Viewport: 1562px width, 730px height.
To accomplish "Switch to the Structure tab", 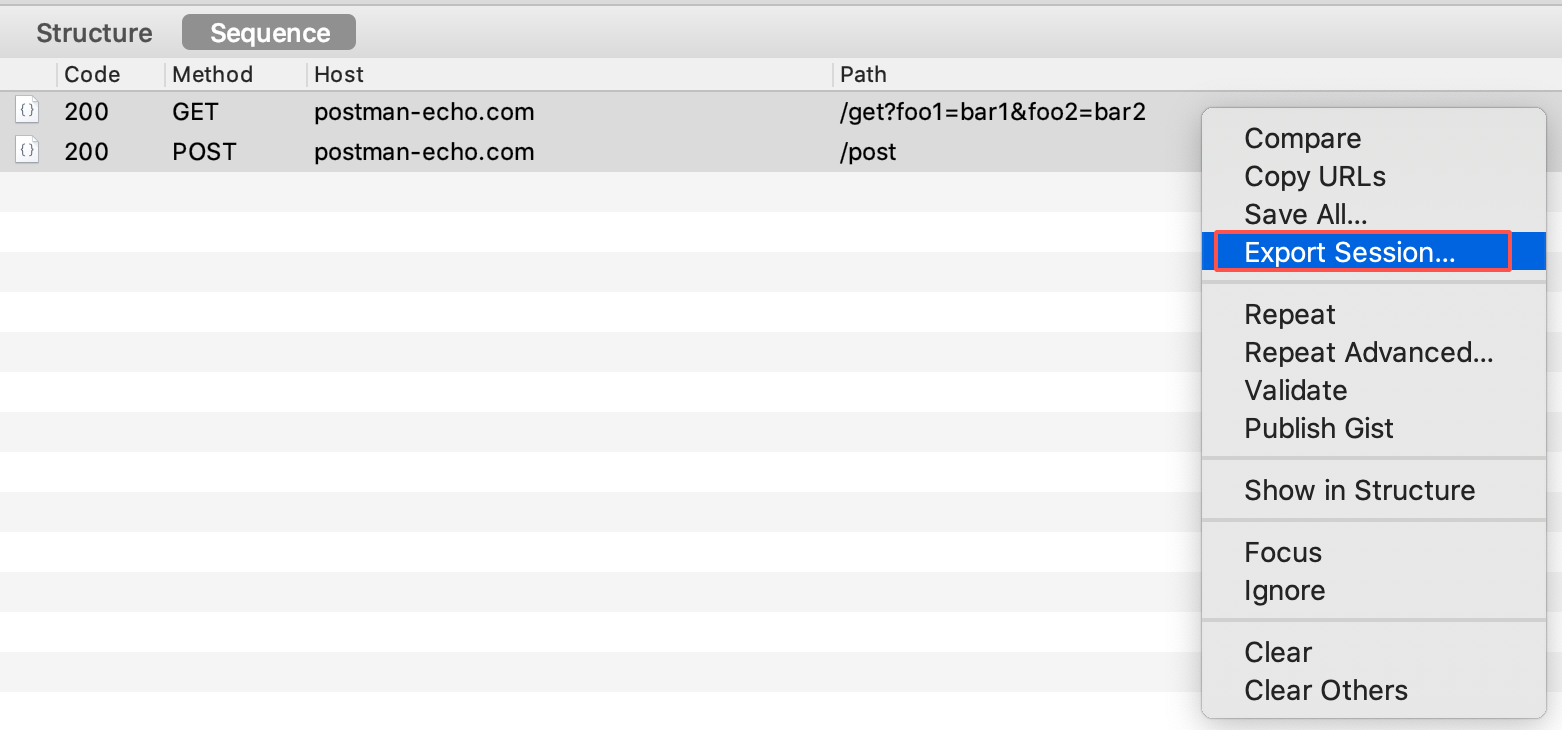I will click(x=94, y=33).
